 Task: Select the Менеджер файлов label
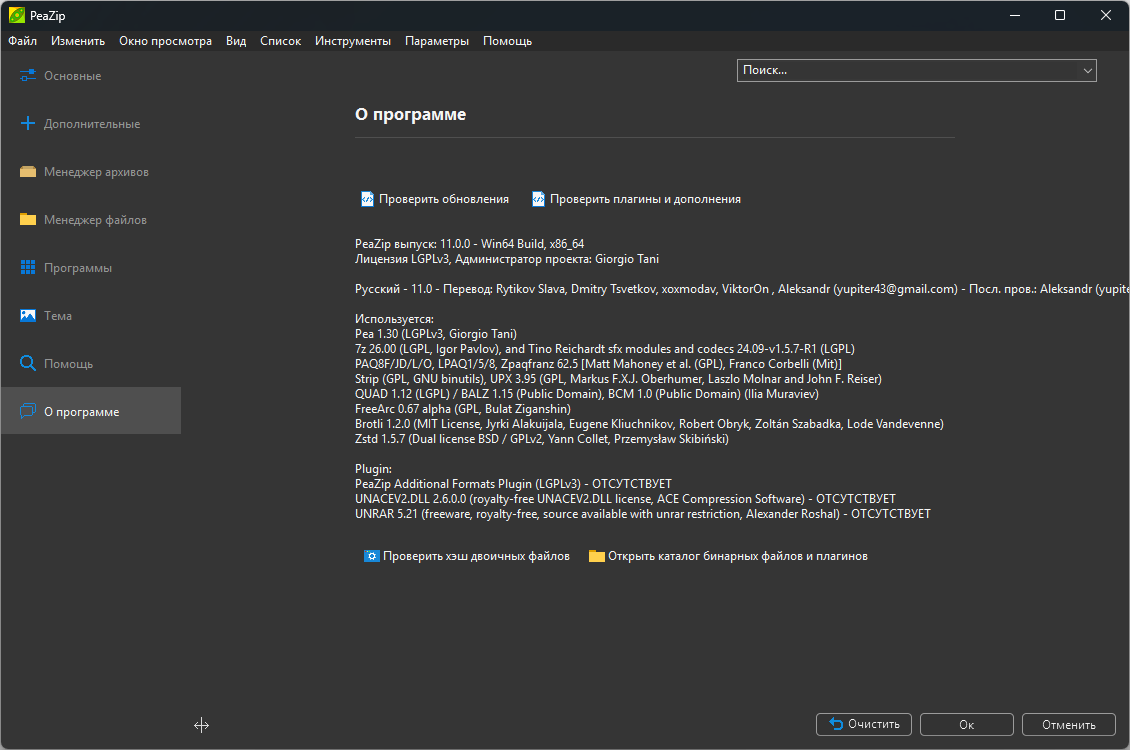95,220
